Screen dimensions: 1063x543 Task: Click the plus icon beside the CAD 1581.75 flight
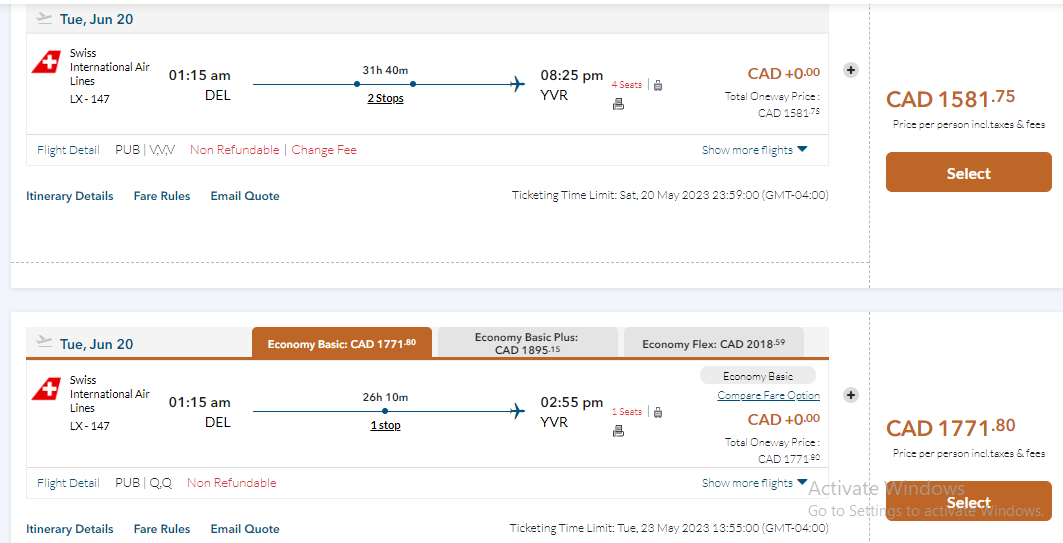click(x=851, y=70)
